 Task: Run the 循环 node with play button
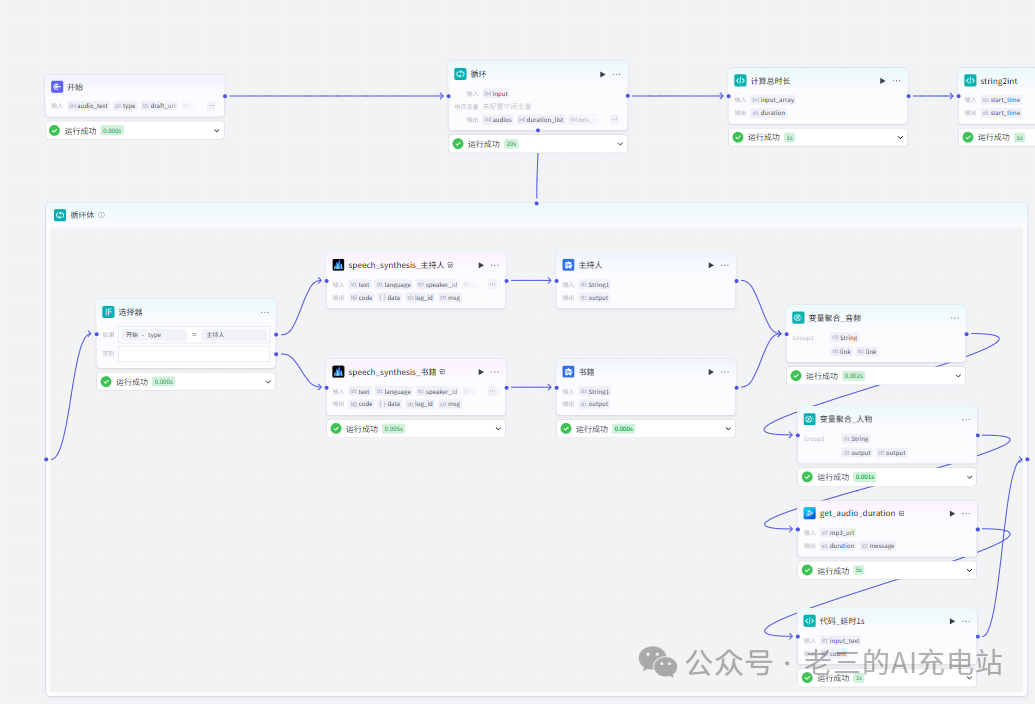[602, 75]
